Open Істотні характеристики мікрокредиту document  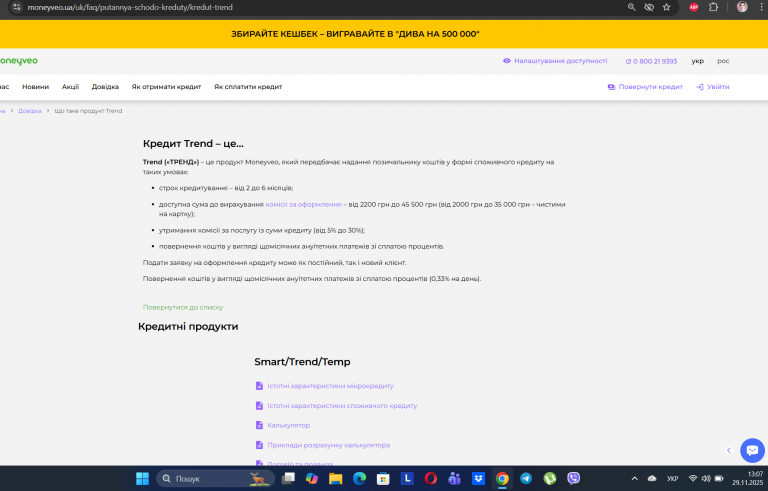tap(330, 386)
